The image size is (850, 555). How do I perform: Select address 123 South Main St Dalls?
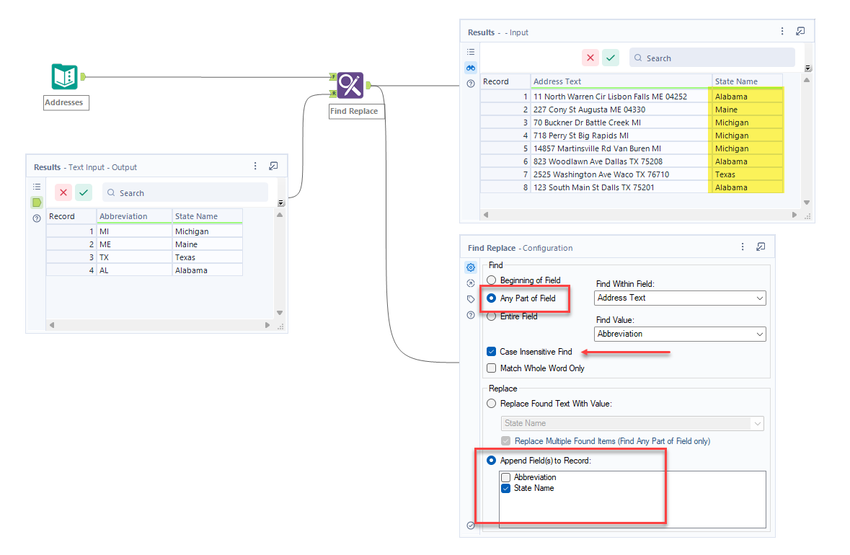620,188
